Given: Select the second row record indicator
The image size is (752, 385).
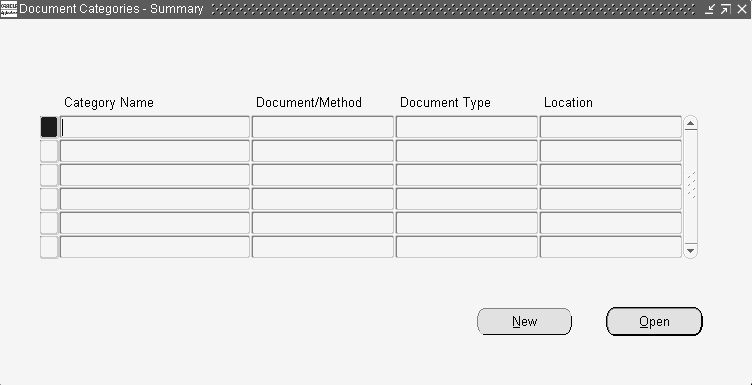Looking at the screenshot, I should click(x=49, y=151).
